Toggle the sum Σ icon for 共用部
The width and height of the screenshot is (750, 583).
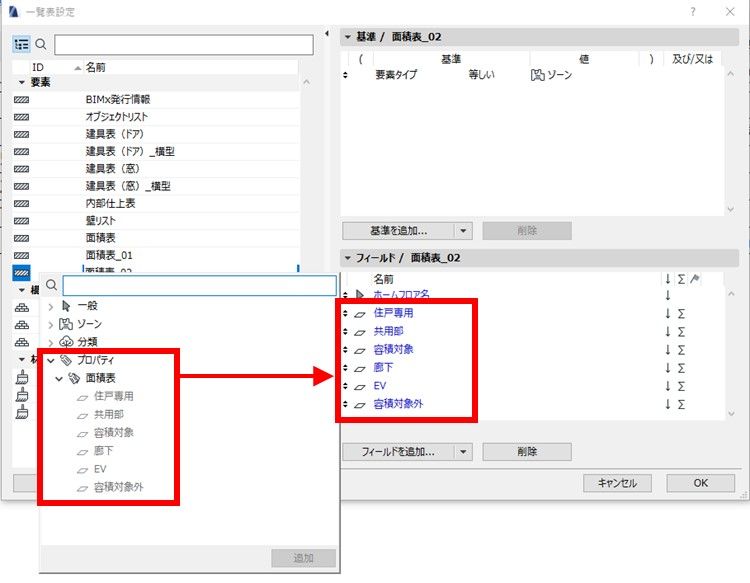681,332
